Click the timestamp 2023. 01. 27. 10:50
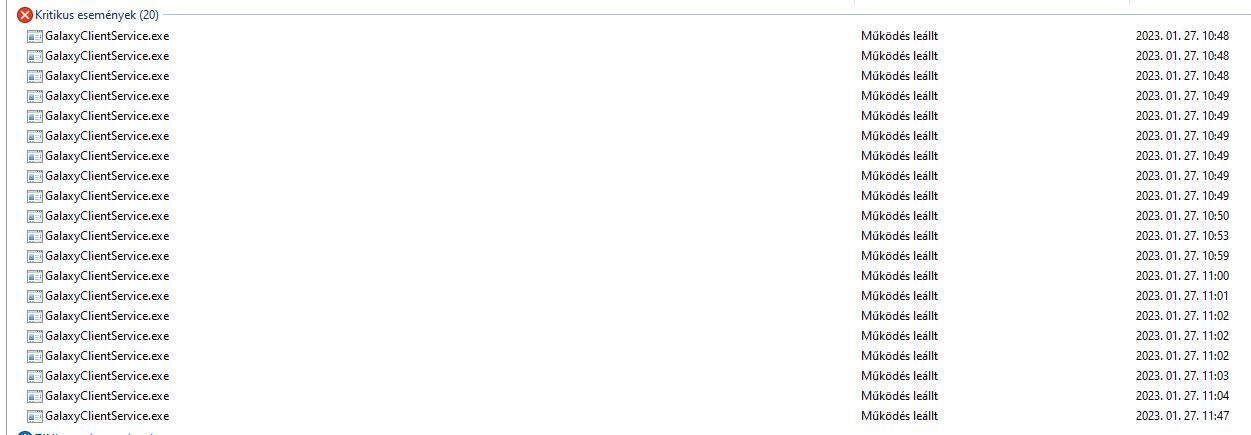Viewport: 1251px width, 435px height. (x=1182, y=216)
